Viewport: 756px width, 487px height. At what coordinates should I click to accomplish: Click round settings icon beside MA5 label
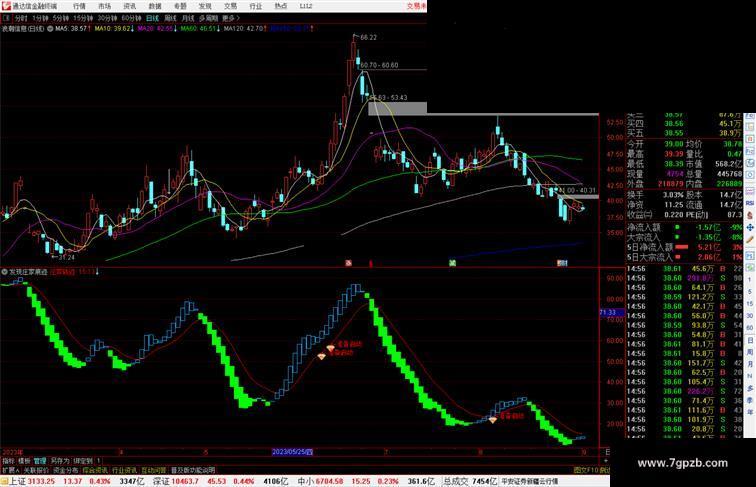(x=50, y=29)
